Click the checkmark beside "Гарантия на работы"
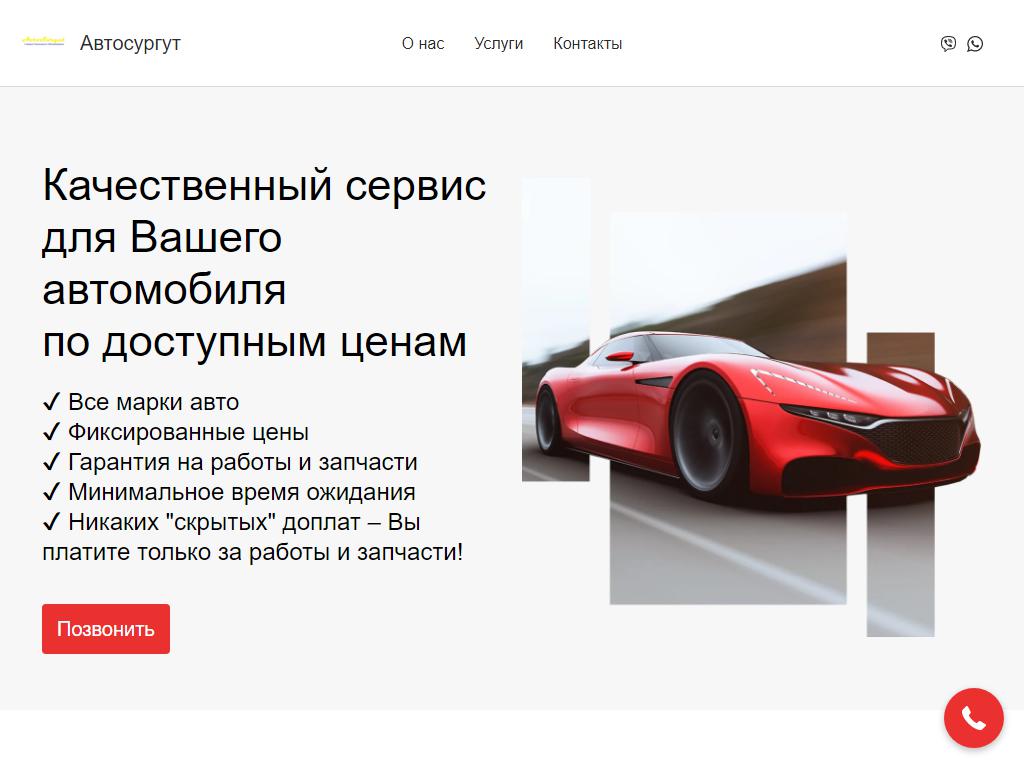 (52, 462)
